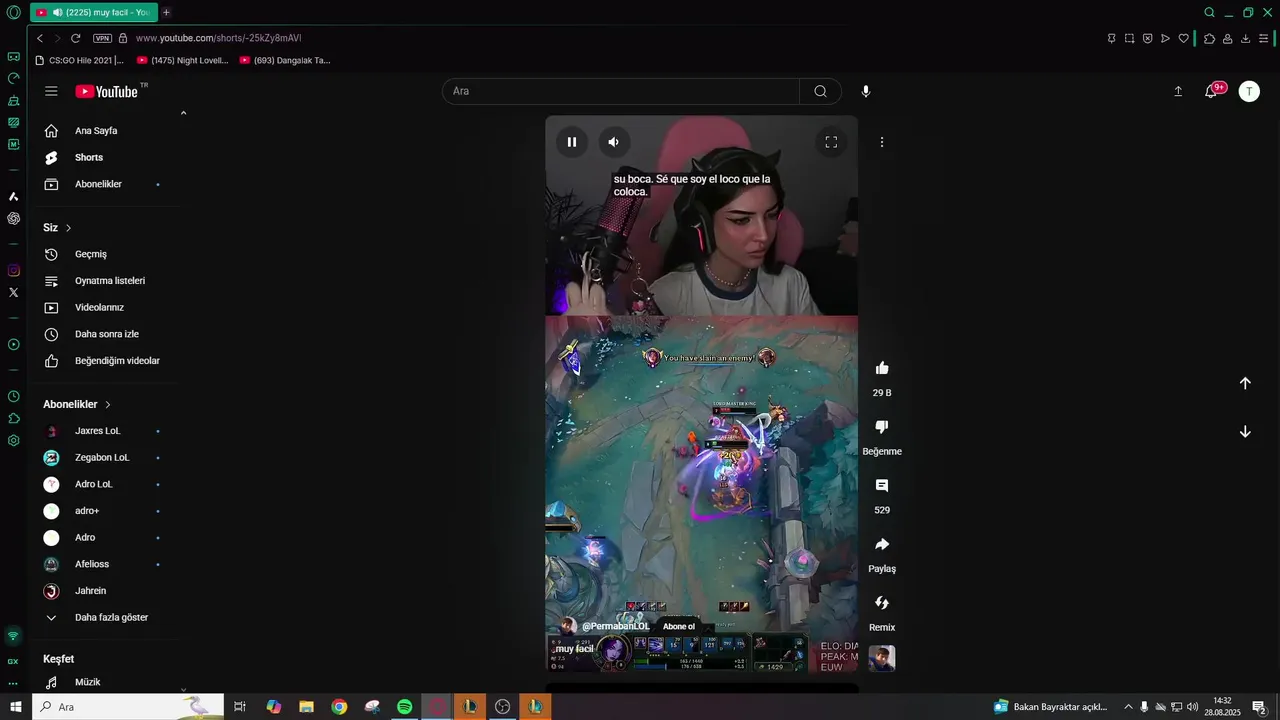This screenshot has height=720, width=1280.
Task: Expand the Siz section chevron
Action: click(68, 228)
